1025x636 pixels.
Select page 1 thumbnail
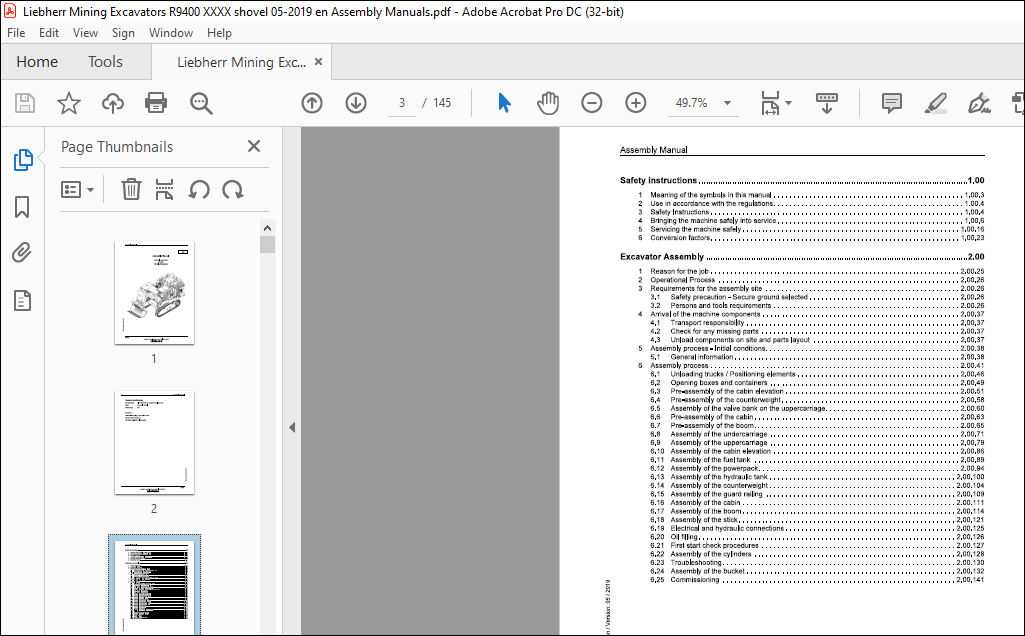click(154, 293)
